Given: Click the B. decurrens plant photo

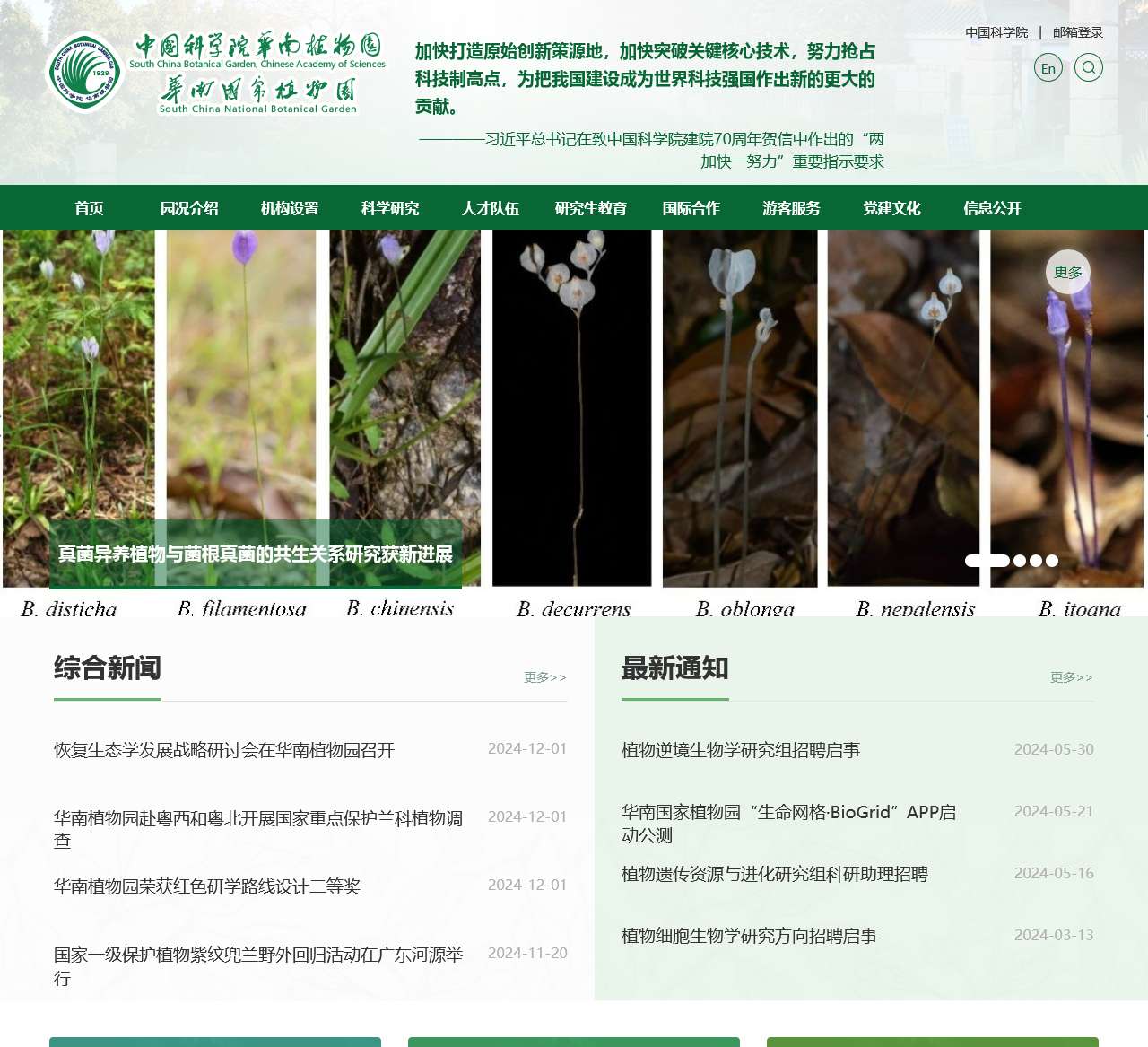Looking at the screenshot, I should [x=572, y=408].
